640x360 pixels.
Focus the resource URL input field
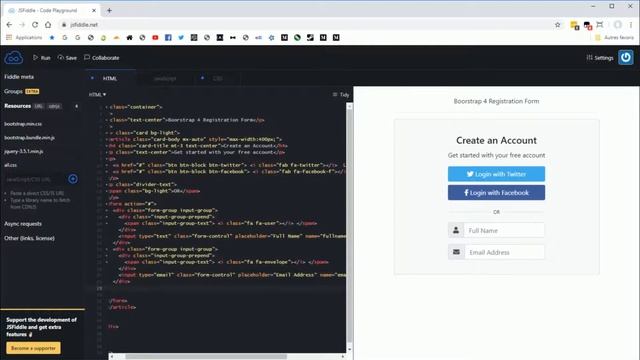(34, 179)
